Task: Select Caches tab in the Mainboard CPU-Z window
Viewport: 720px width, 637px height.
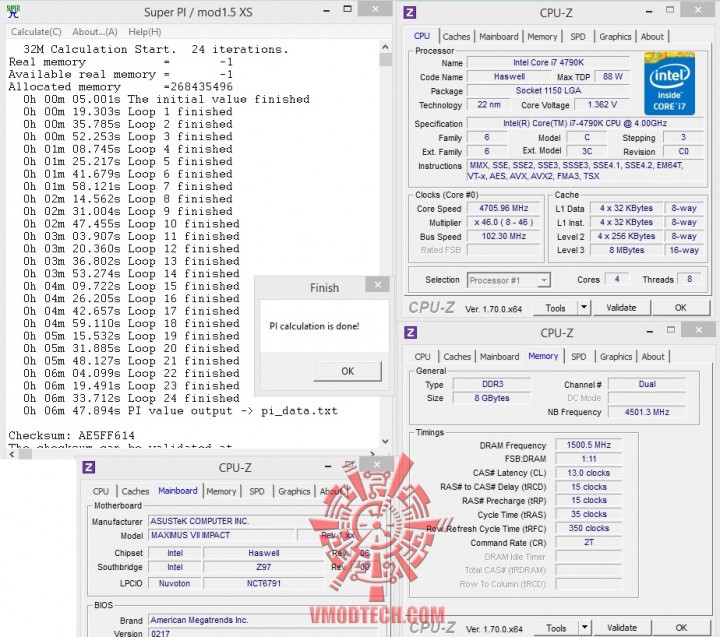Action: coord(135,491)
